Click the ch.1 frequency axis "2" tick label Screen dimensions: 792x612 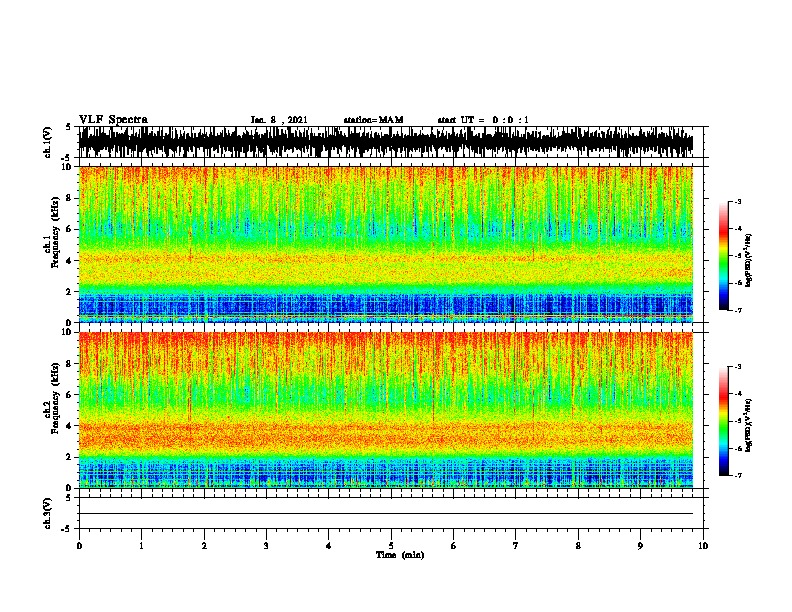point(69,291)
